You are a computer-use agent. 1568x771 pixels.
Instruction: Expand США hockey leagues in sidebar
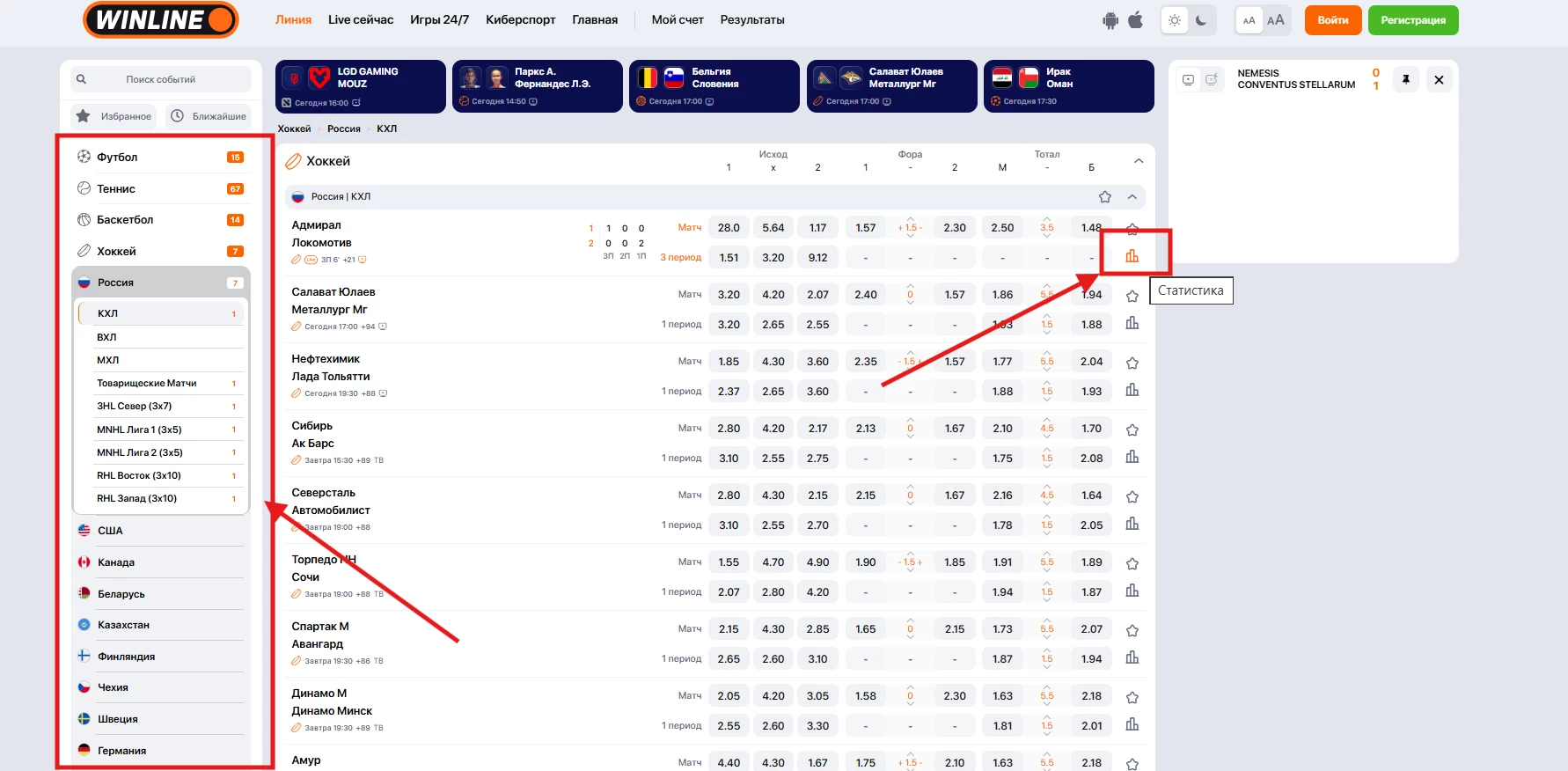161,531
